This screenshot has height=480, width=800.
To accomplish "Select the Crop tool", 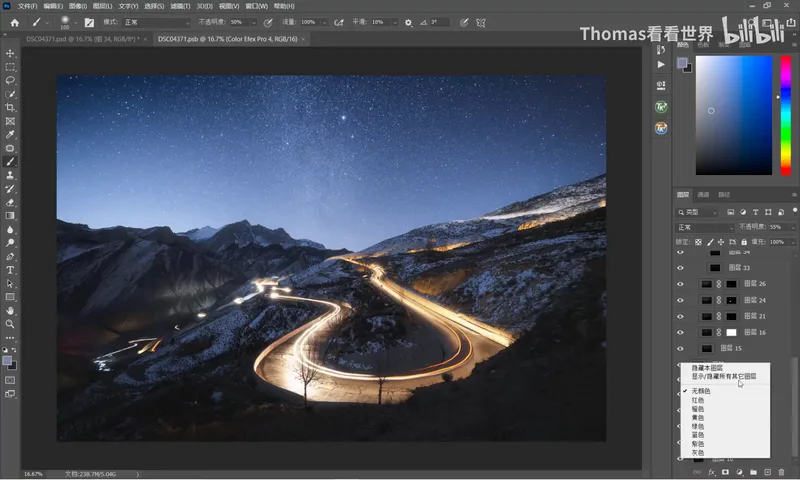I will [10, 108].
